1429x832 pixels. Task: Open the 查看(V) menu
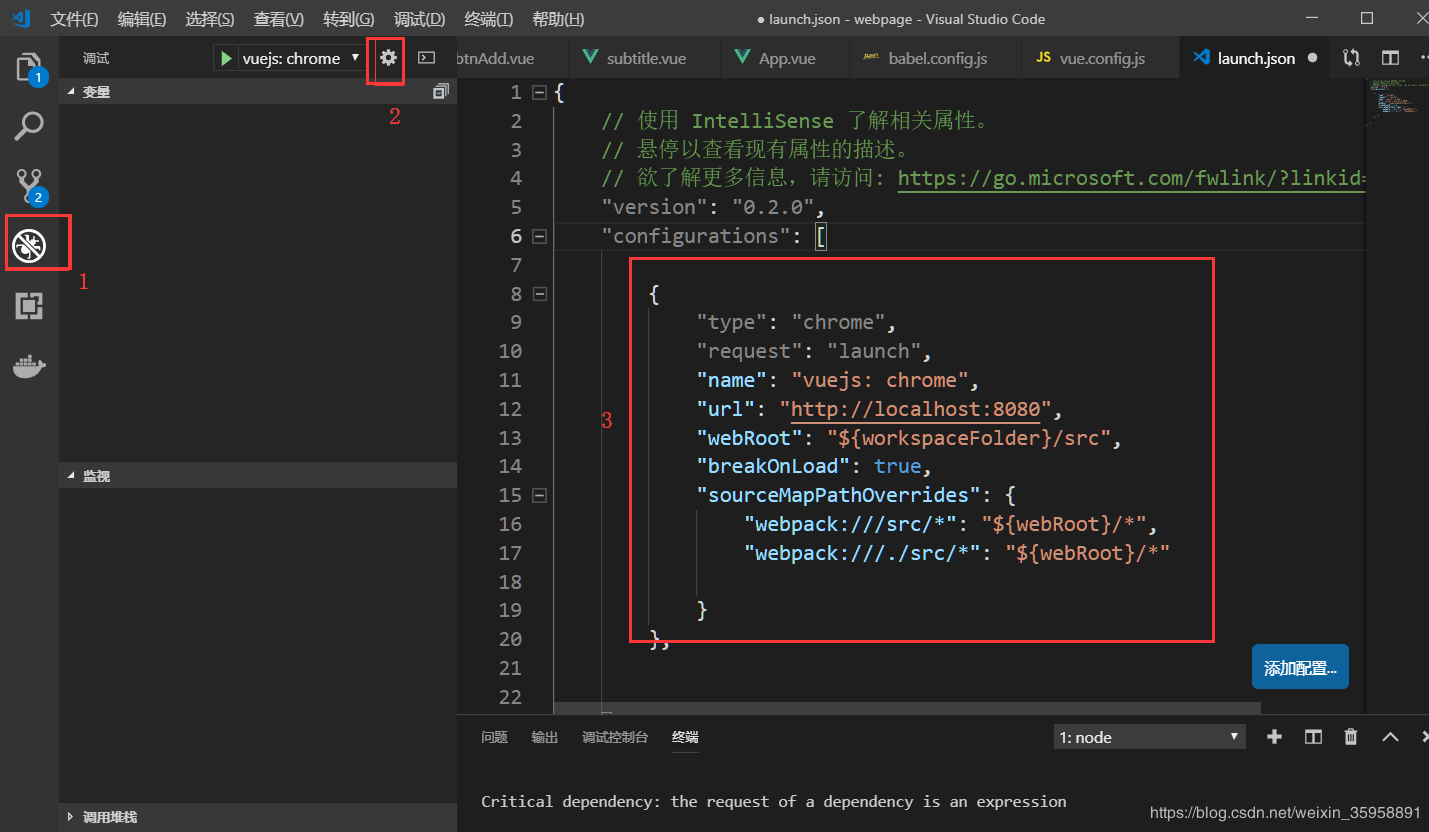coord(279,19)
